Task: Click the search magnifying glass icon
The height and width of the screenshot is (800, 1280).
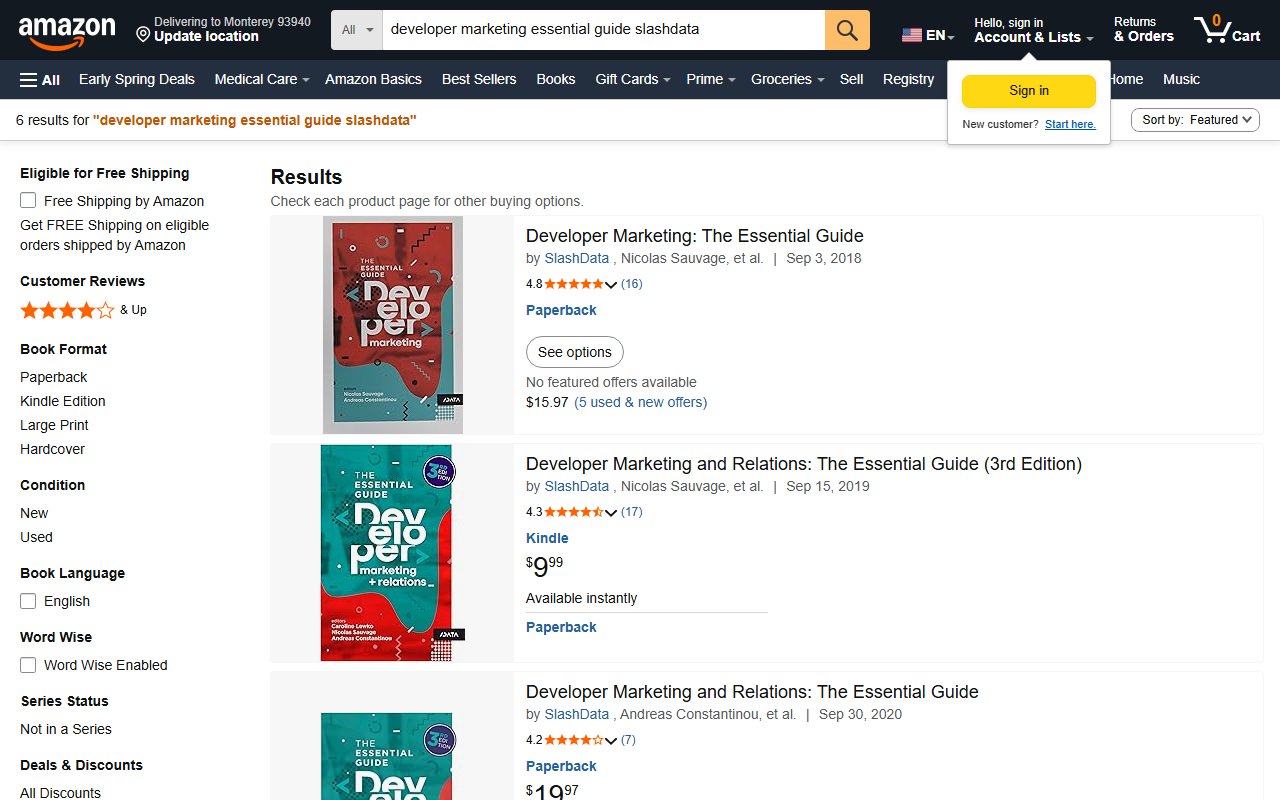Action: click(x=846, y=30)
